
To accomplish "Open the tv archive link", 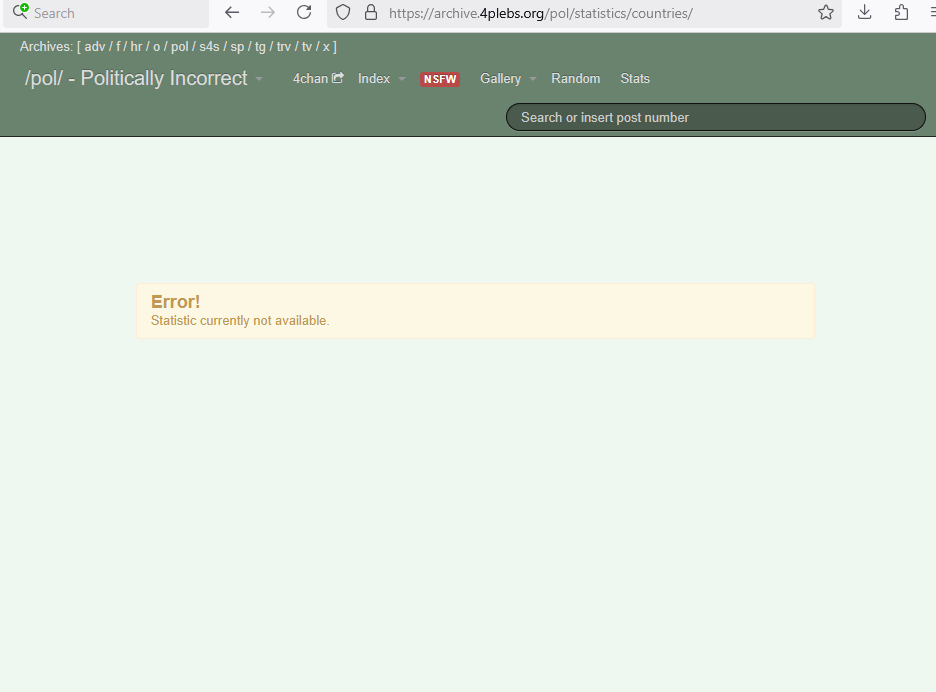I will click(x=307, y=47).
